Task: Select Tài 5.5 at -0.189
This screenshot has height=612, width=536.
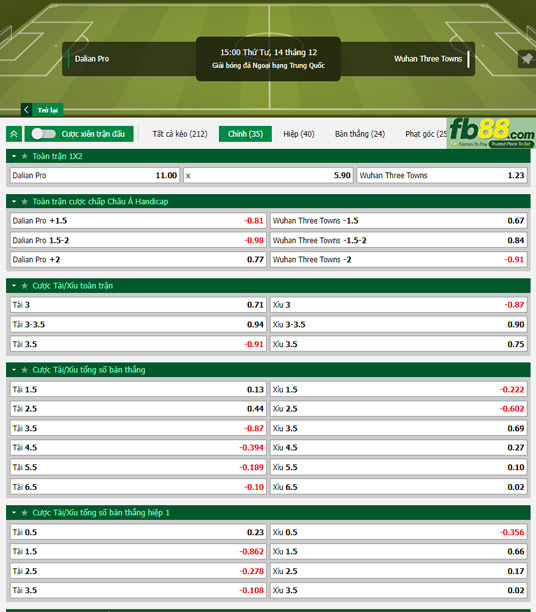Action: point(138,467)
